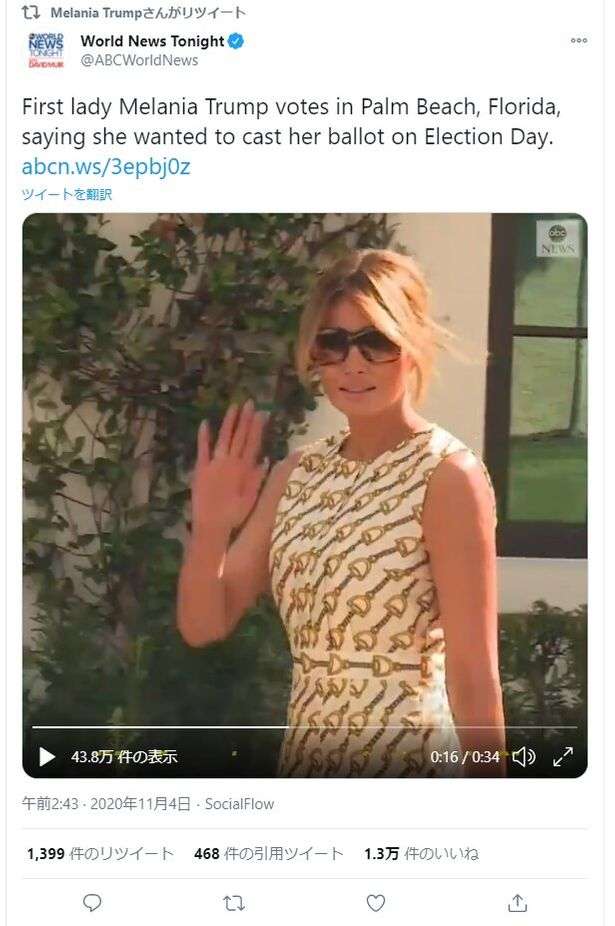Viewport: 615px width, 926px height.
Task: Play the video with the play button
Action: tap(47, 757)
